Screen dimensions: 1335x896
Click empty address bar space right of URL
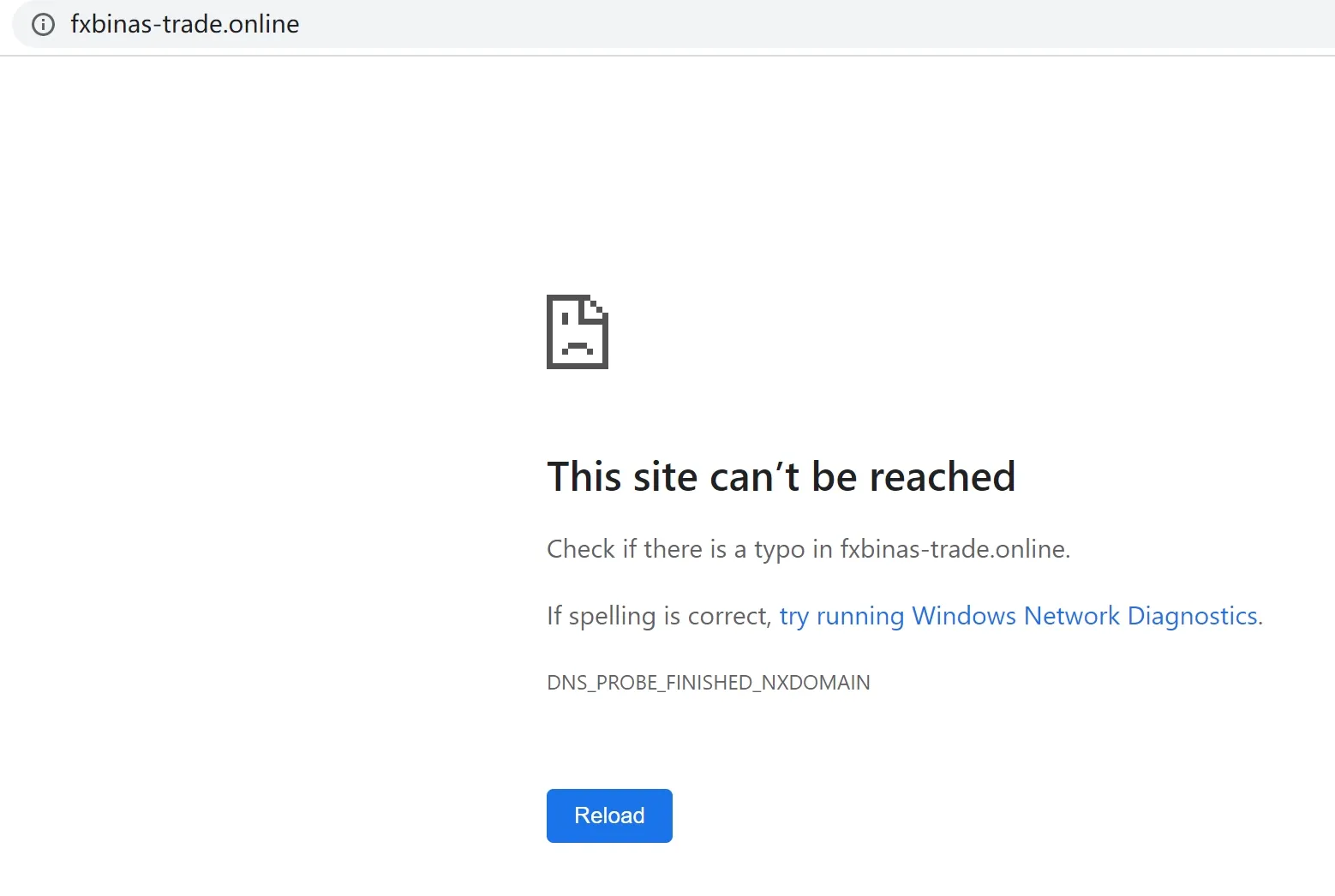[x=814, y=24]
